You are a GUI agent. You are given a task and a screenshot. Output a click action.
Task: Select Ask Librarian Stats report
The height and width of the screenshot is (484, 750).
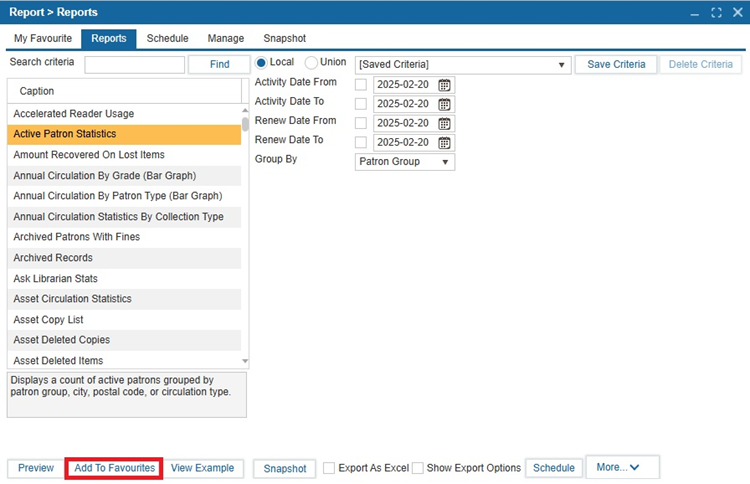tap(124, 278)
